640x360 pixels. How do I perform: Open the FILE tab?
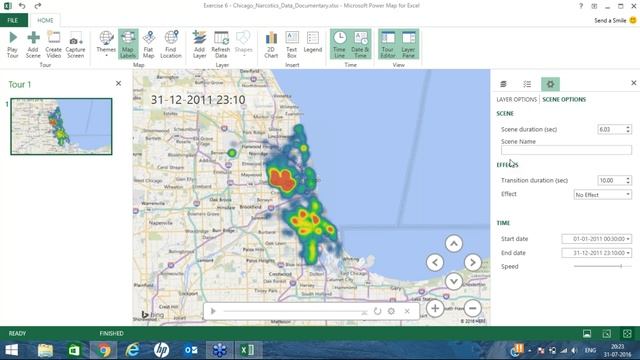[13, 20]
